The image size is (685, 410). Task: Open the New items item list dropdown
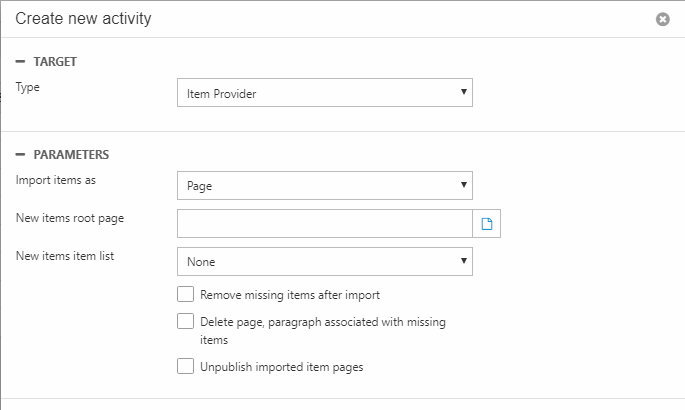pyautogui.click(x=324, y=262)
